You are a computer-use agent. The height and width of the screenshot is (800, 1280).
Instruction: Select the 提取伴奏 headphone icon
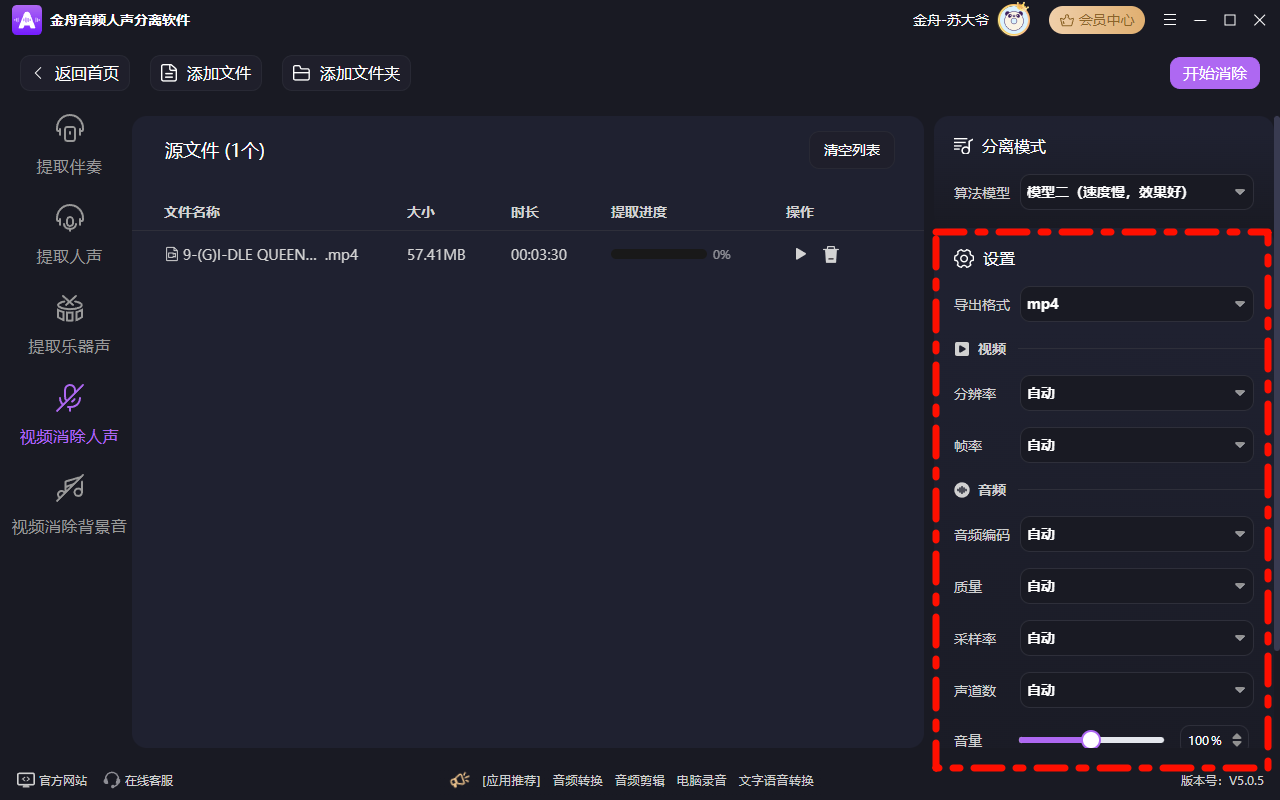tap(69, 129)
